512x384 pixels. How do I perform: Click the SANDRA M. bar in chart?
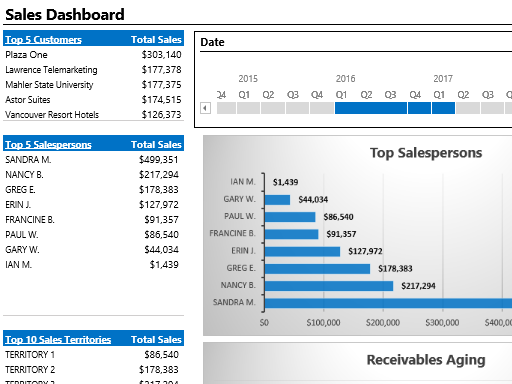click(388, 303)
